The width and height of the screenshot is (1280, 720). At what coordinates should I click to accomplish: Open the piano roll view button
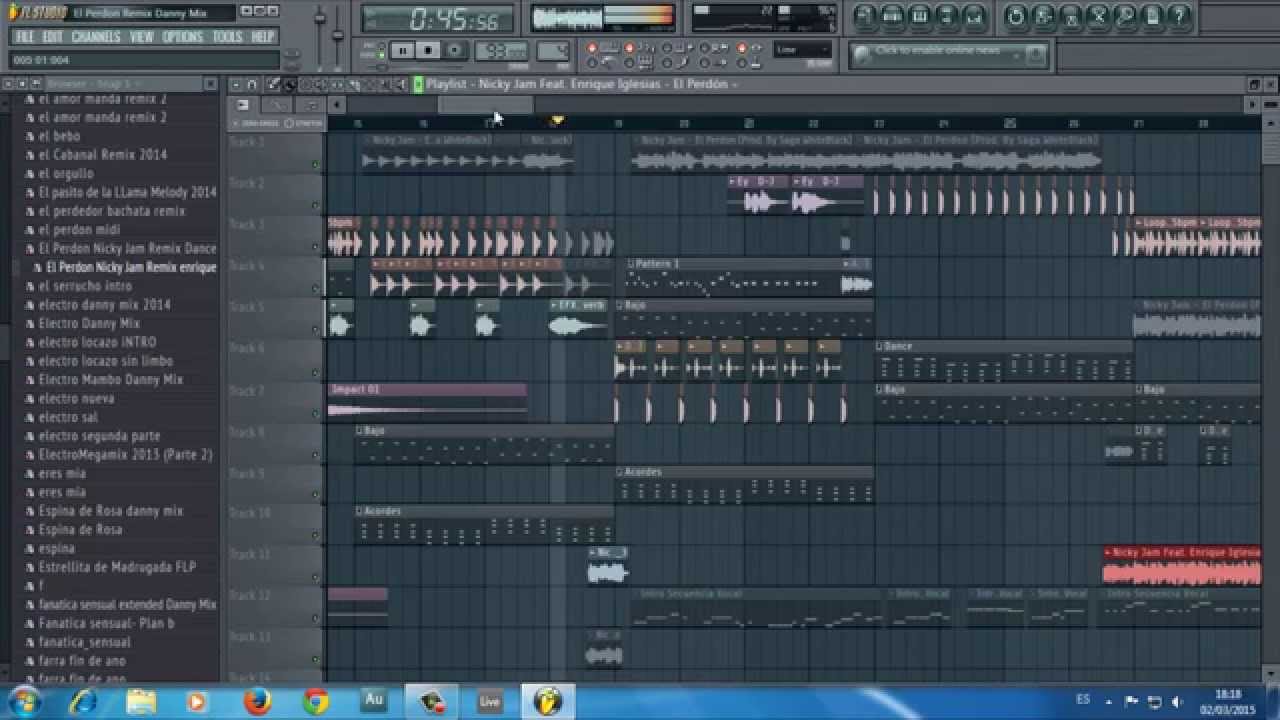point(920,15)
